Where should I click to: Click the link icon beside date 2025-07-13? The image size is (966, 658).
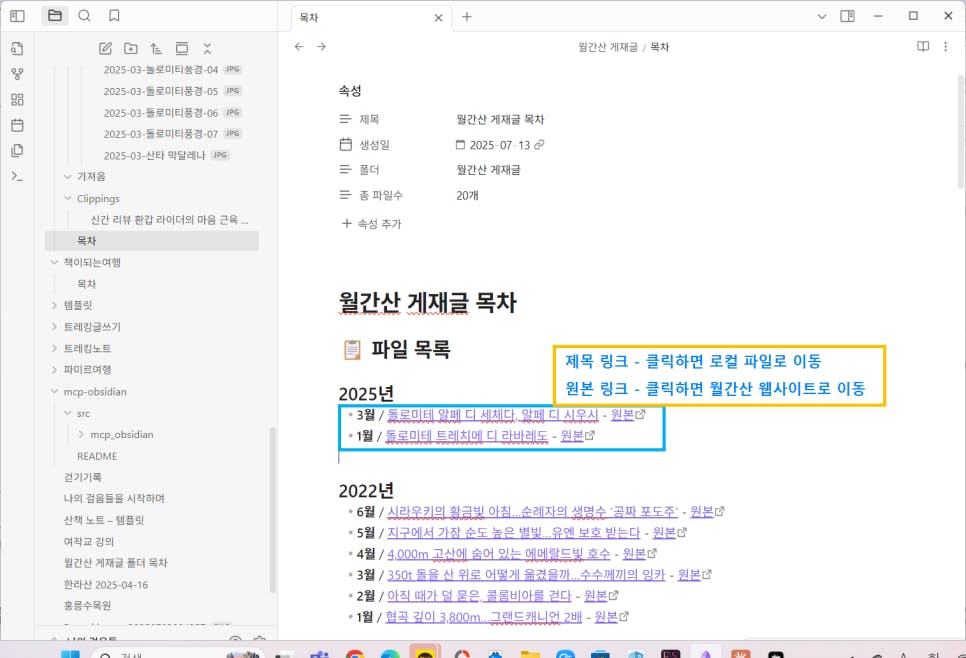pyautogui.click(x=539, y=145)
